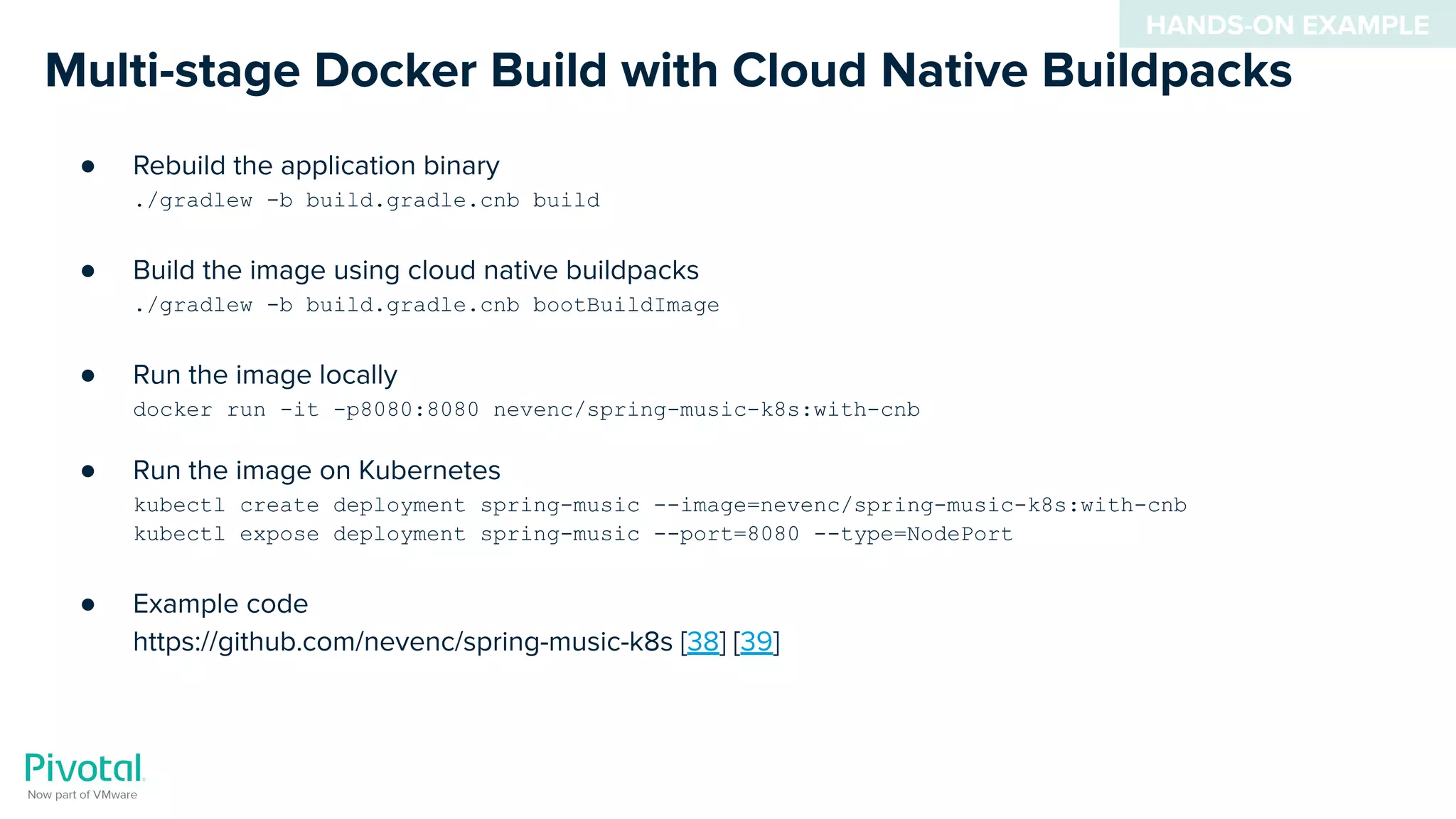Select 'Rebuild the application binary' bullet text

(x=316, y=166)
